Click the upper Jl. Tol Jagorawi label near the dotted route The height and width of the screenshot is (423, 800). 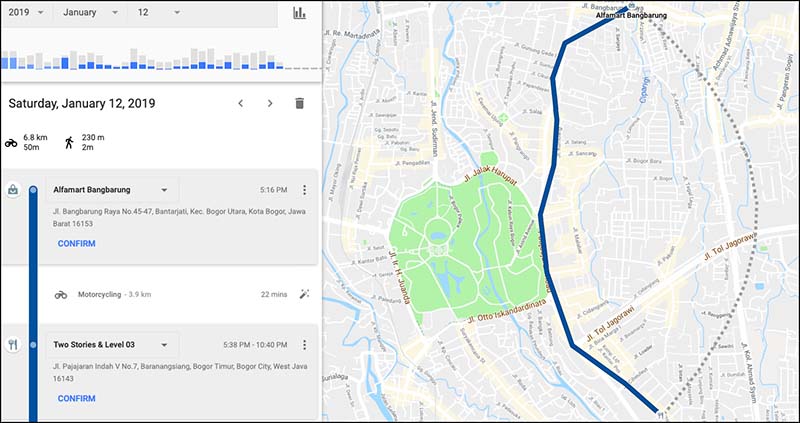[x=730, y=246]
